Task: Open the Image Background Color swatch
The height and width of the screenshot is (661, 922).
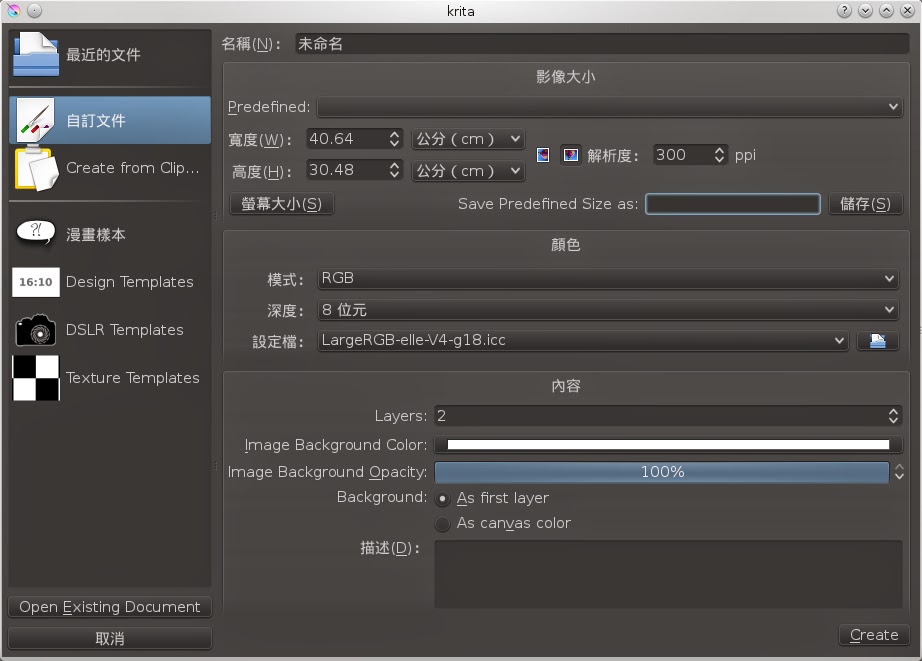Action: pyautogui.click(x=668, y=445)
